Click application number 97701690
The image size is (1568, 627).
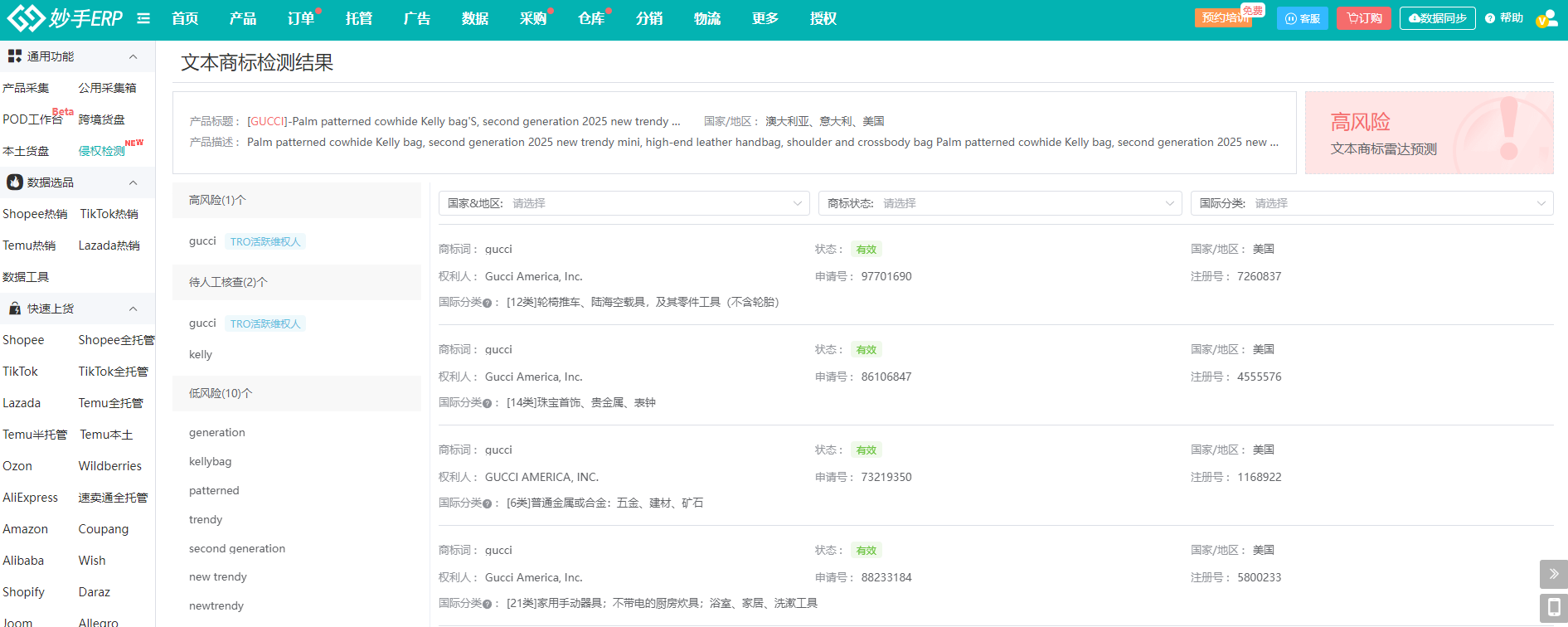[x=886, y=277]
